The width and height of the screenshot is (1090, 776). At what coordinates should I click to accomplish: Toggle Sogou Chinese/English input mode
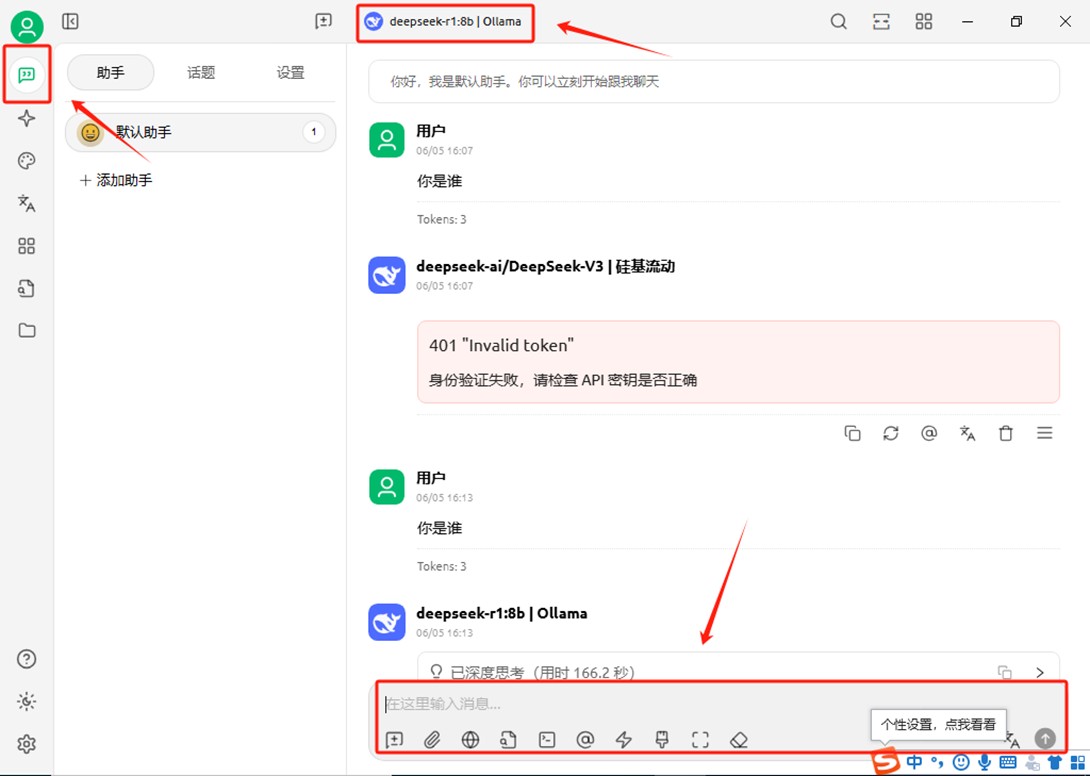pos(915,762)
